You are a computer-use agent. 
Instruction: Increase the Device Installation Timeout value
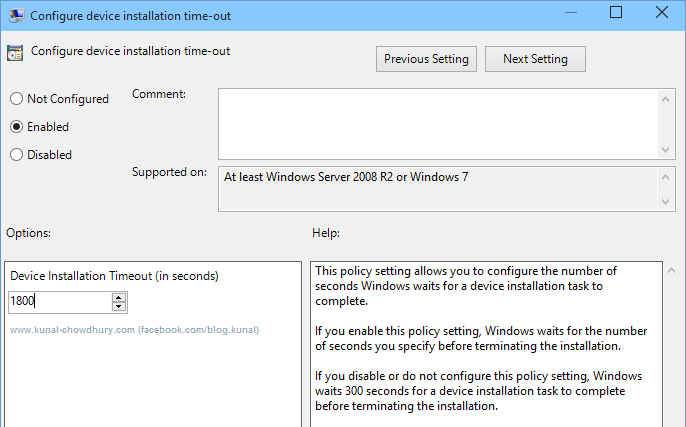(119, 297)
